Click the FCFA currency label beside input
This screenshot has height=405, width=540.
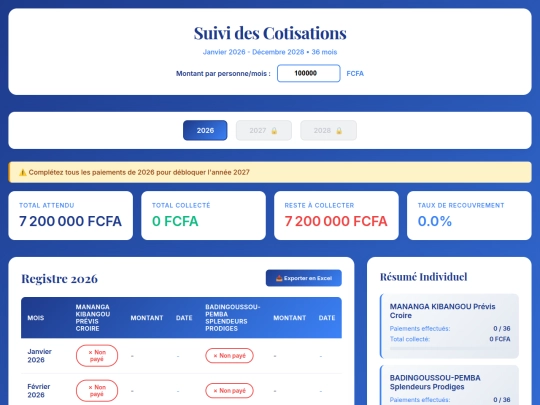[x=355, y=73]
